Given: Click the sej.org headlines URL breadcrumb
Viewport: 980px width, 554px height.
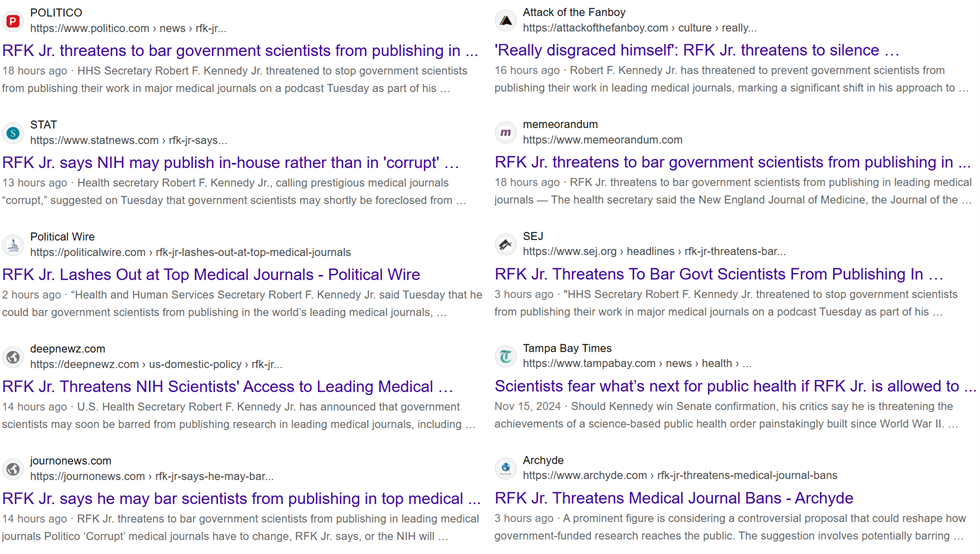Looking at the screenshot, I should pyautogui.click(x=654, y=251).
